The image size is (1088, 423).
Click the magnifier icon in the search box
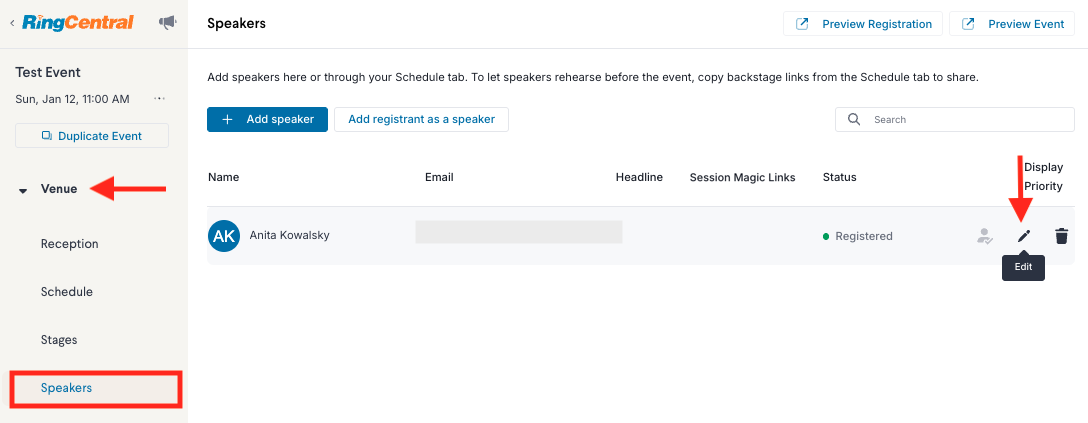click(854, 119)
